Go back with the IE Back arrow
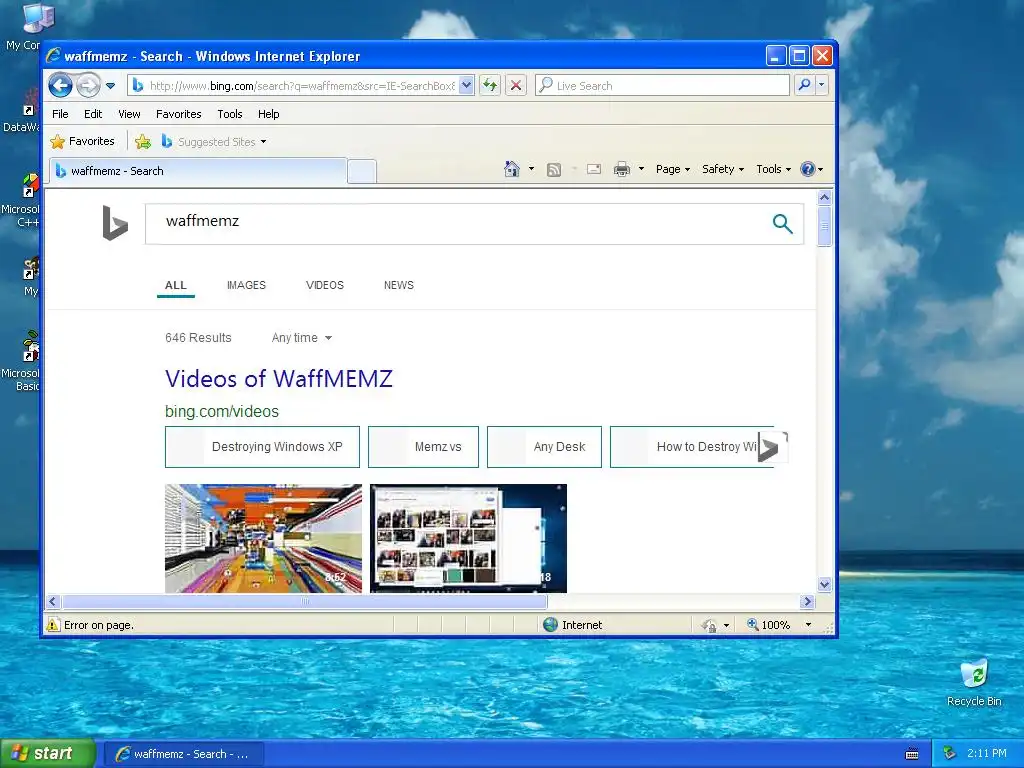1024x768 pixels. (x=60, y=85)
